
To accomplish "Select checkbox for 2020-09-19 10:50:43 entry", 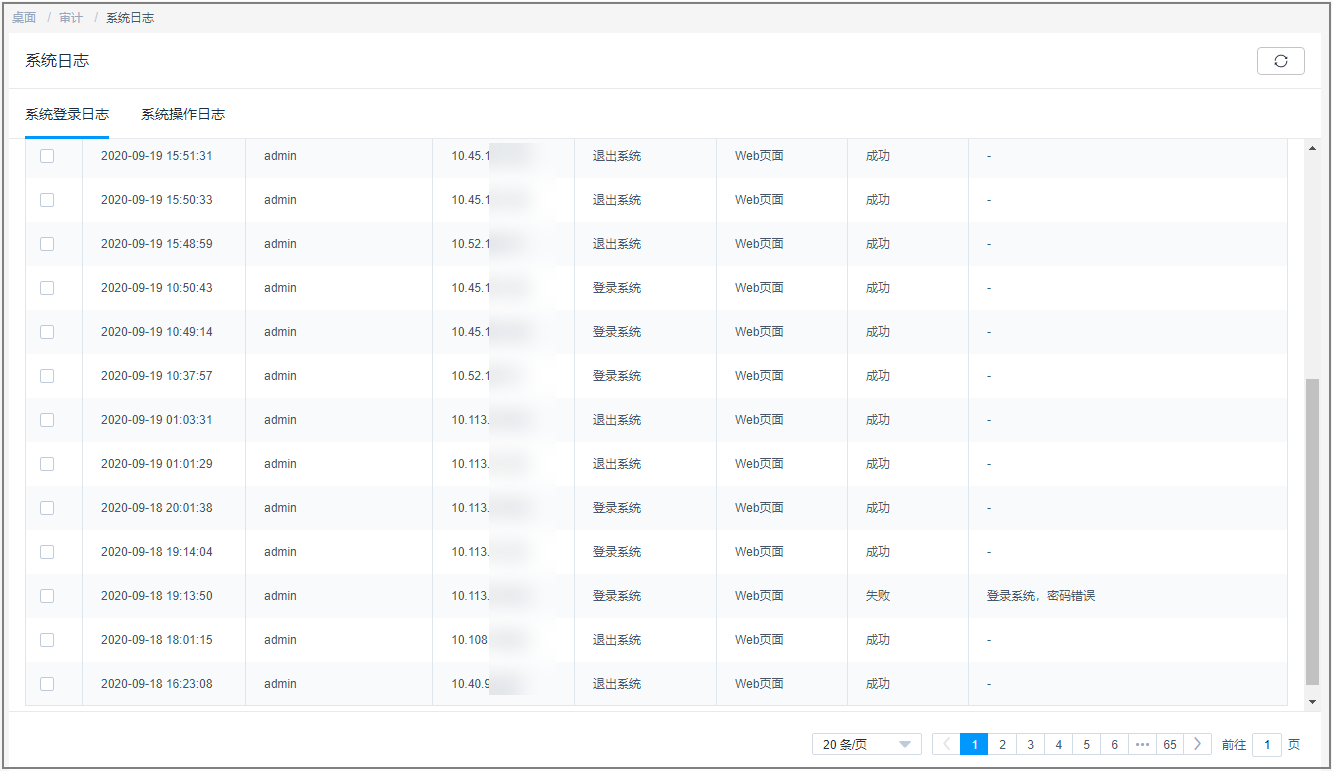I will pos(47,288).
